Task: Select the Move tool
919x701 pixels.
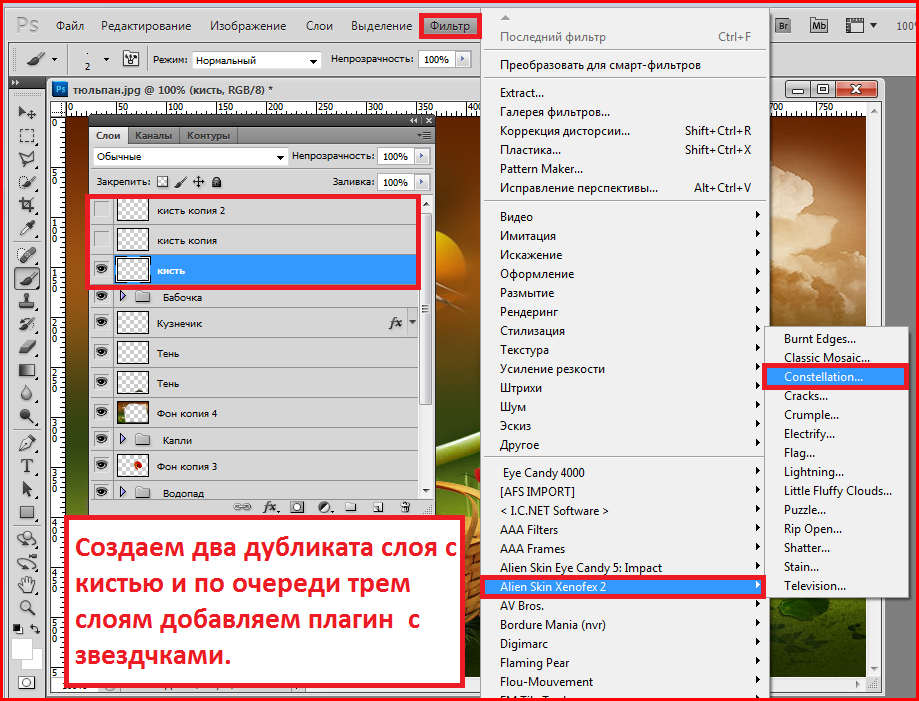Action: click(26, 111)
